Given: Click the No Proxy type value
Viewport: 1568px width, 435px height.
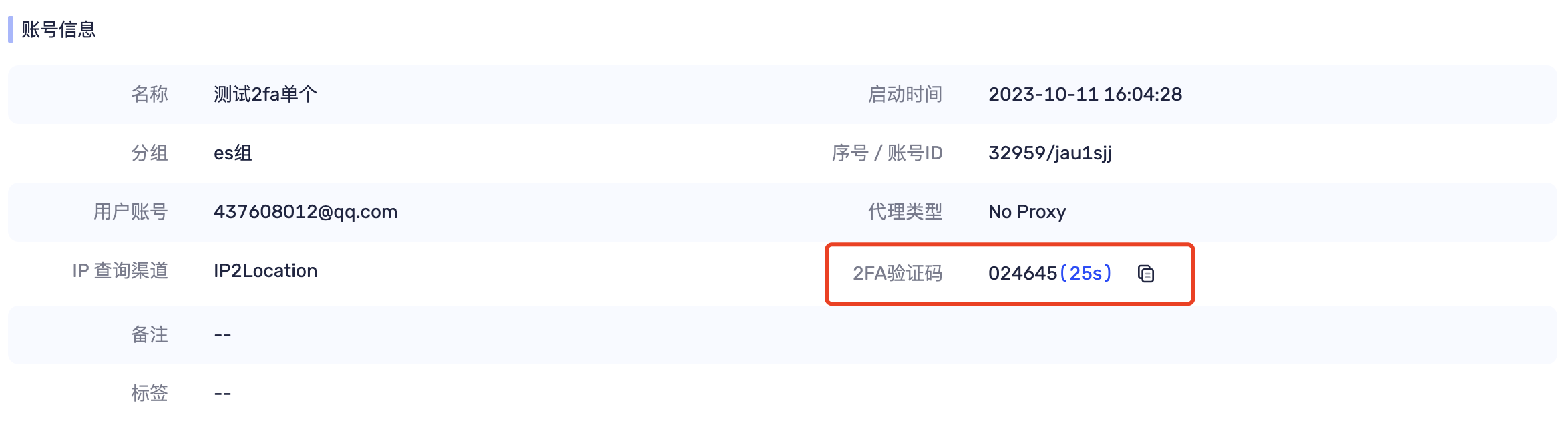Looking at the screenshot, I should point(1027,212).
